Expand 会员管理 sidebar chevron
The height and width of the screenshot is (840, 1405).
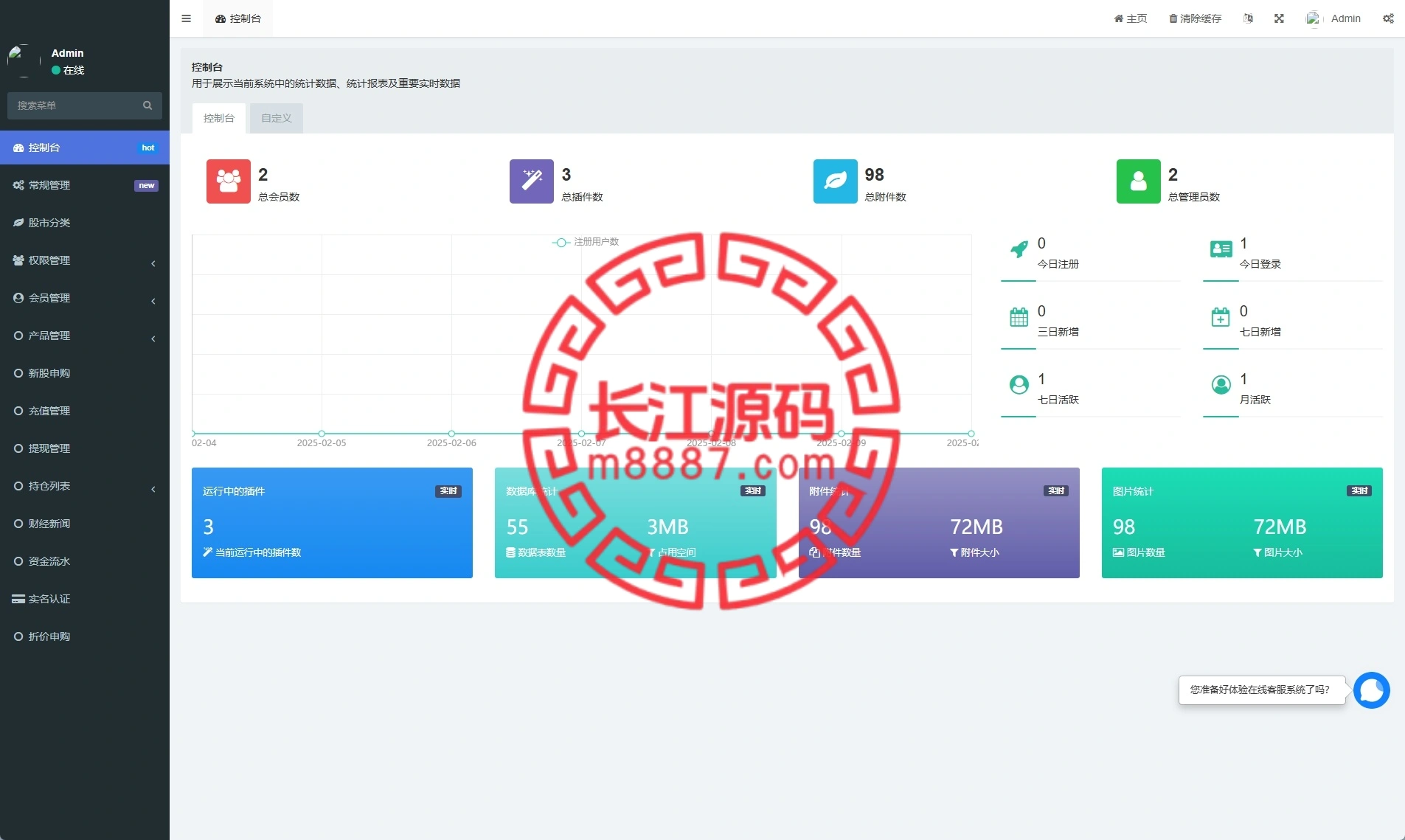153,301
